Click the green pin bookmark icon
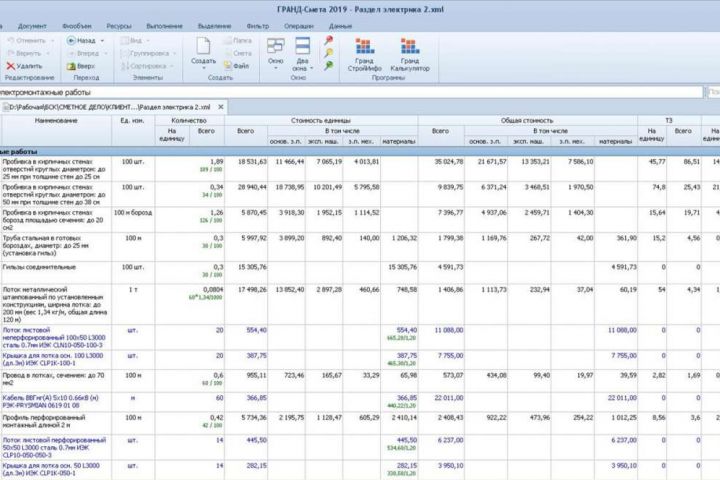The height and width of the screenshot is (480, 720). pos(329,66)
